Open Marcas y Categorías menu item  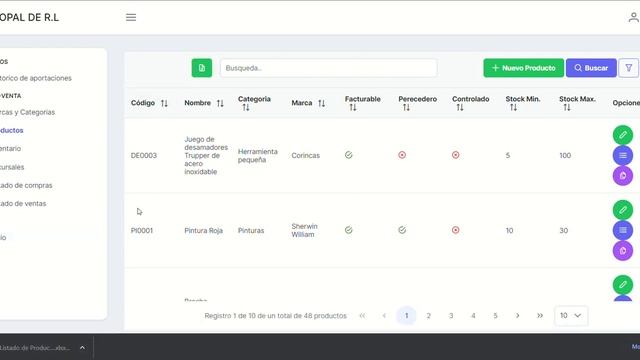(x=27, y=112)
